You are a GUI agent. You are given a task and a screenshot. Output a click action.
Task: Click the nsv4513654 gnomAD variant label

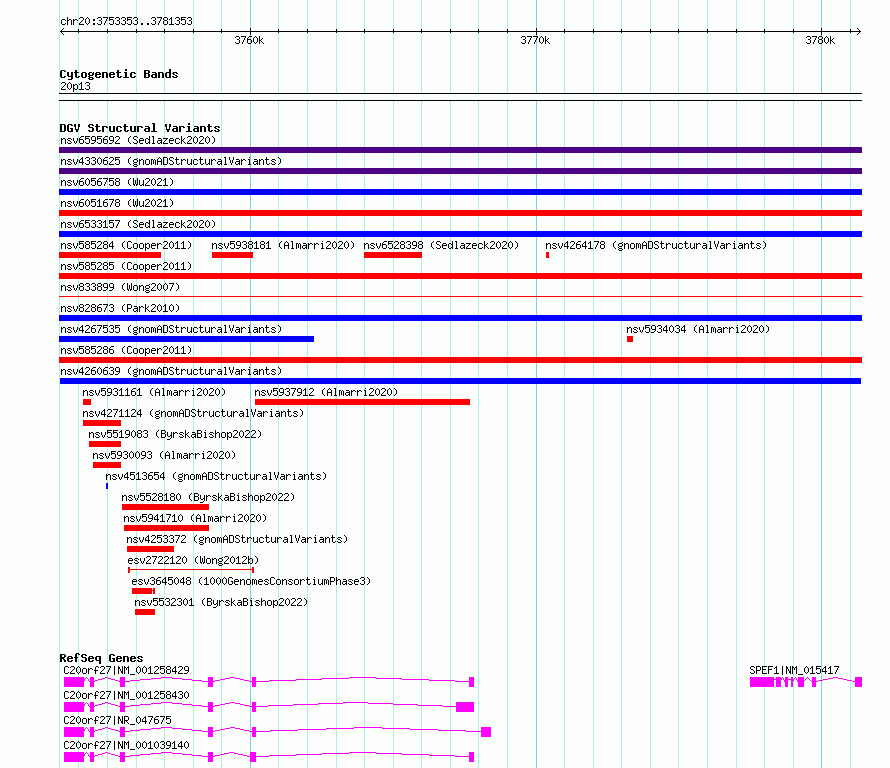(x=216, y=476)
